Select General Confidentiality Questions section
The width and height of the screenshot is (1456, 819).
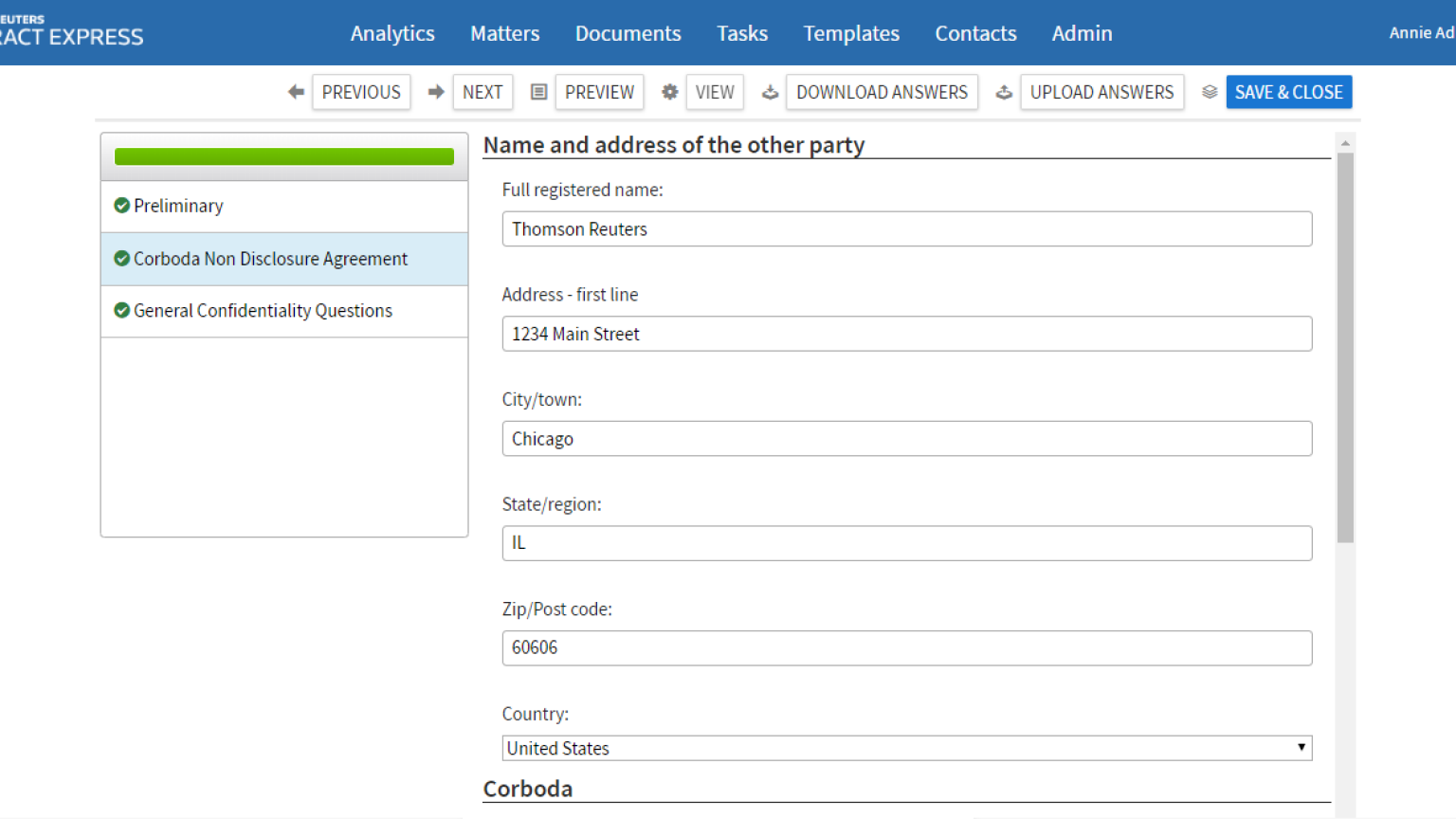point(284,311)
